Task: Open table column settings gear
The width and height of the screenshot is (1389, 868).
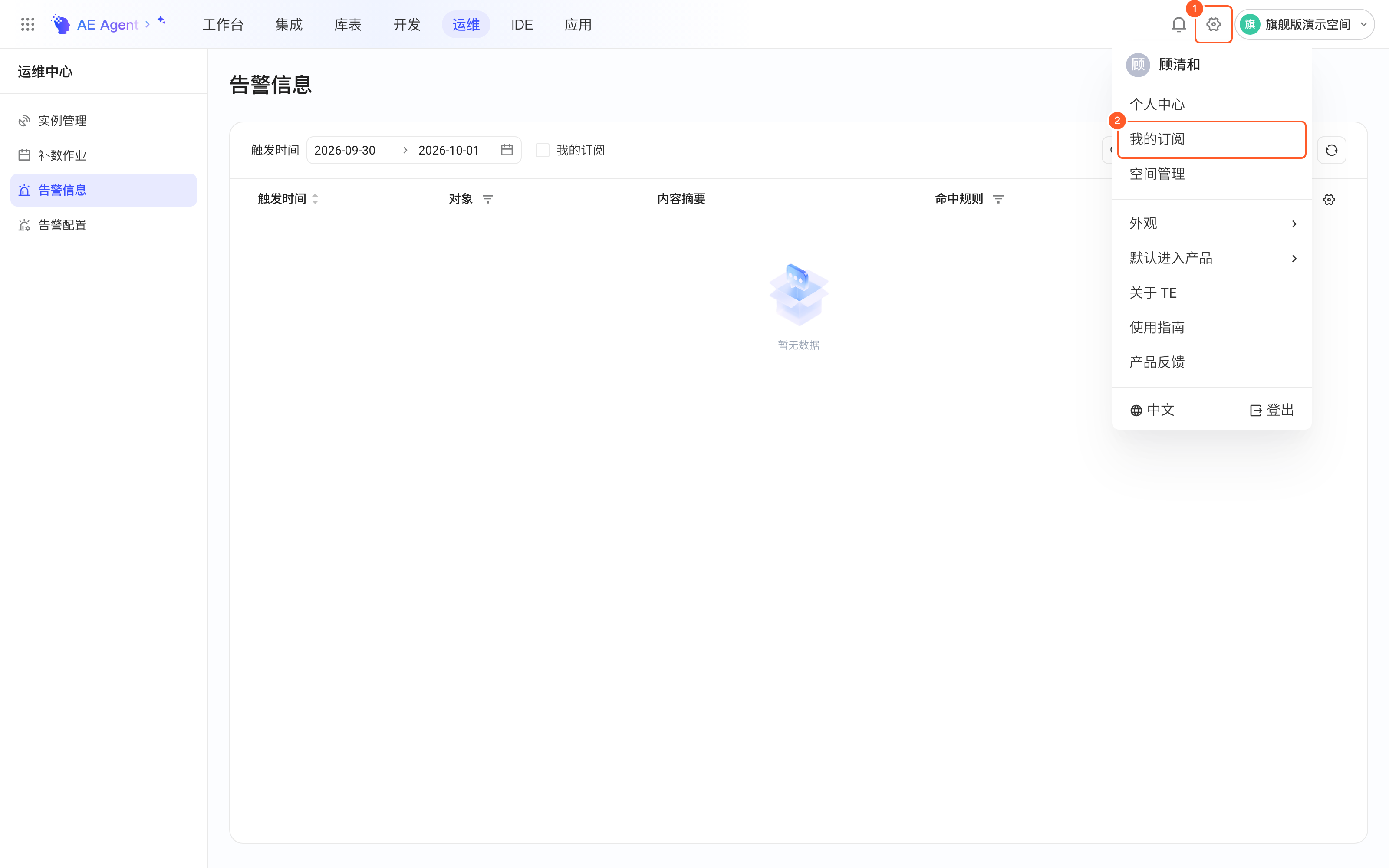Action: pyautogui.click(x=1329, y=199)
